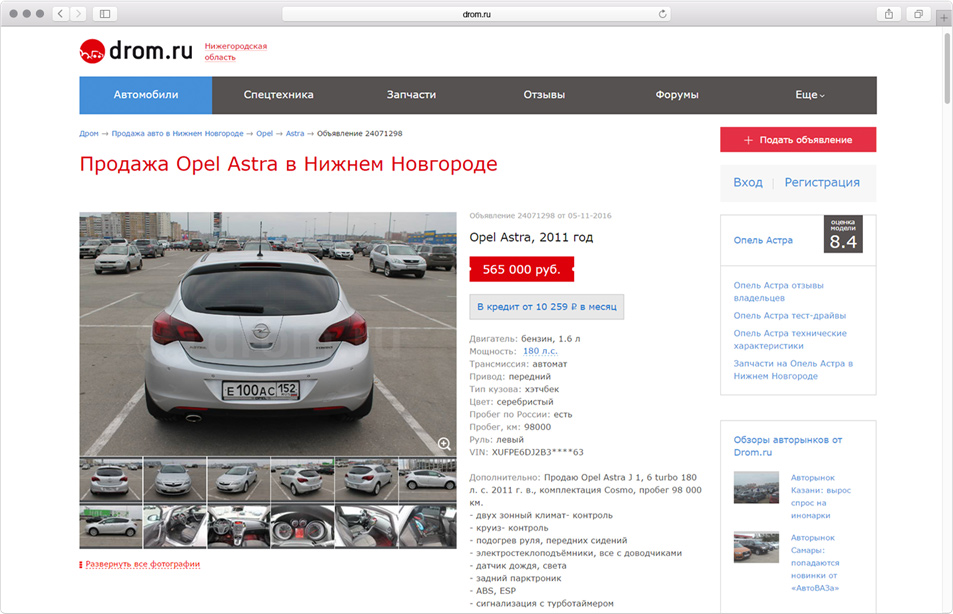Select first thumbnail in top row
Viewport: 953px width, 614px height.
click(110, 480)
